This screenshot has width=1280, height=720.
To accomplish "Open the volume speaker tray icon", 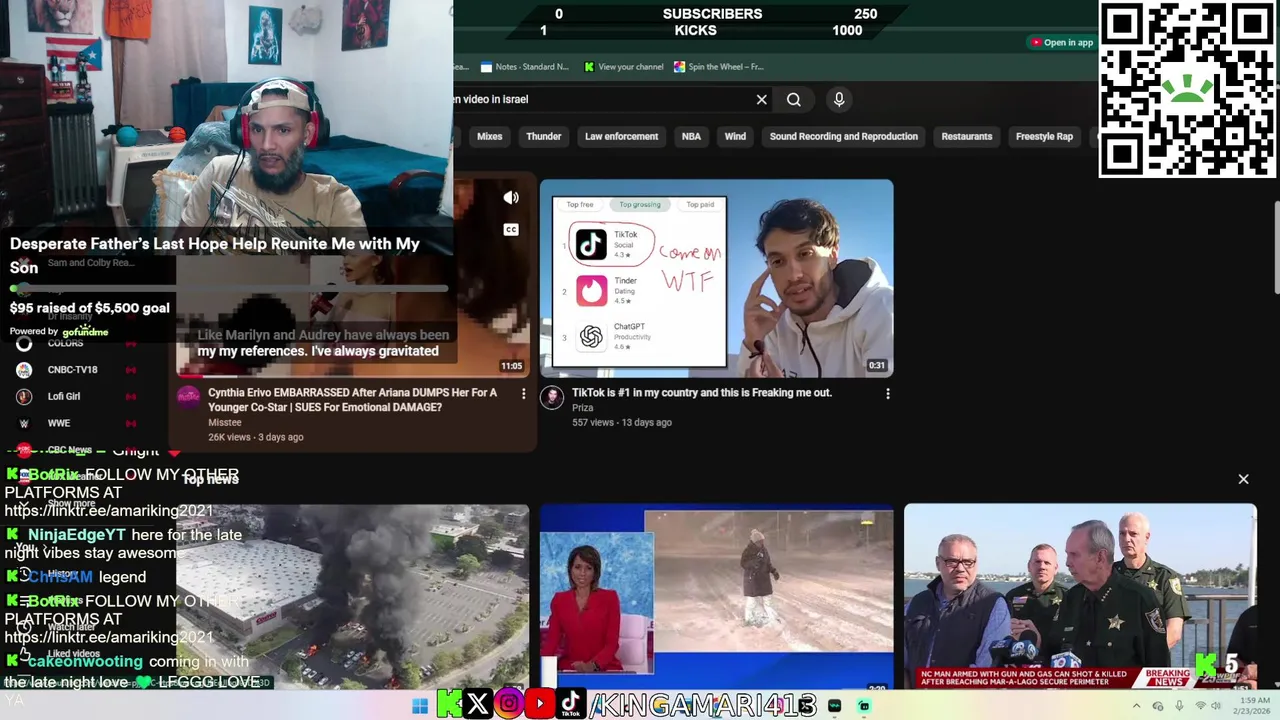I will click(x=1216, y=706).
